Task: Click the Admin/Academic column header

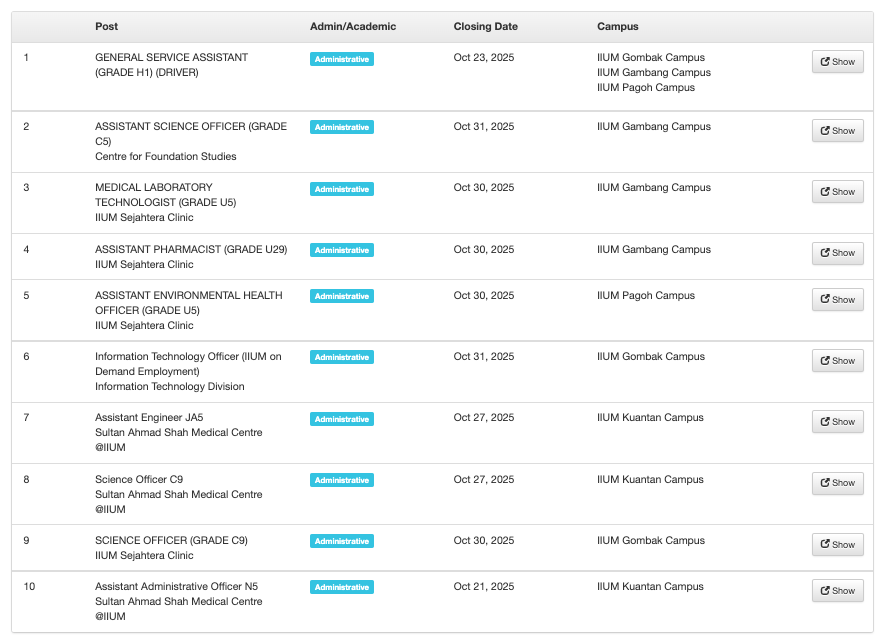Action: click(x=352, y=26)
